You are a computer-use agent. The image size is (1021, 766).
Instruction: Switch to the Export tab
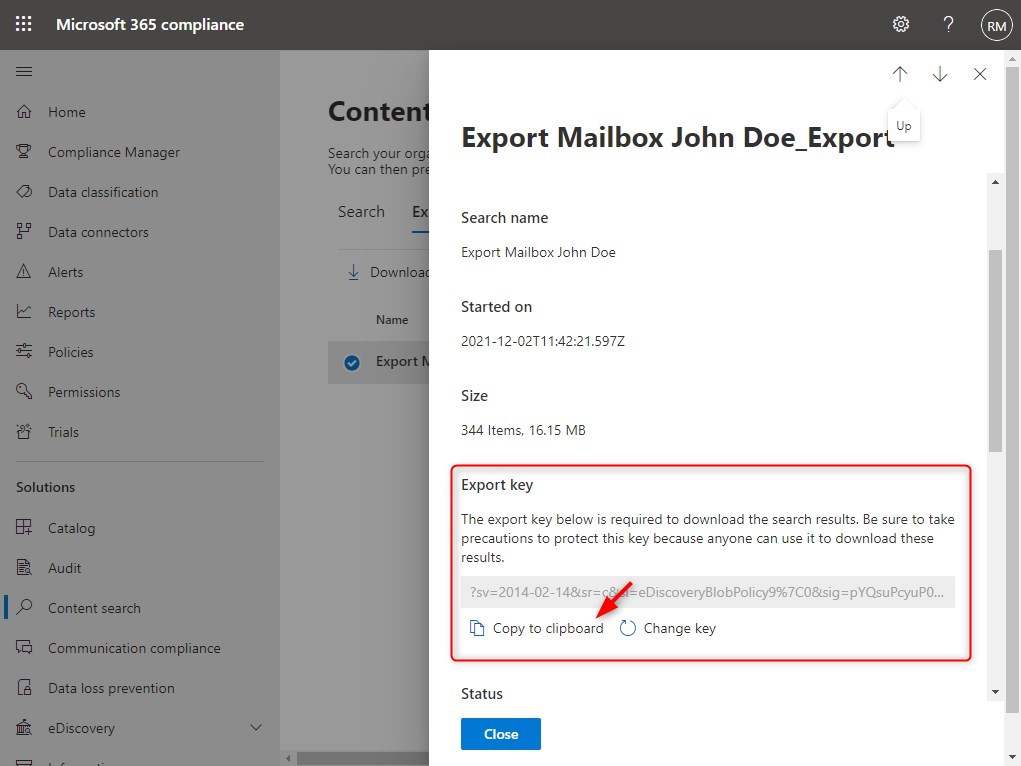tap(420, 212)
